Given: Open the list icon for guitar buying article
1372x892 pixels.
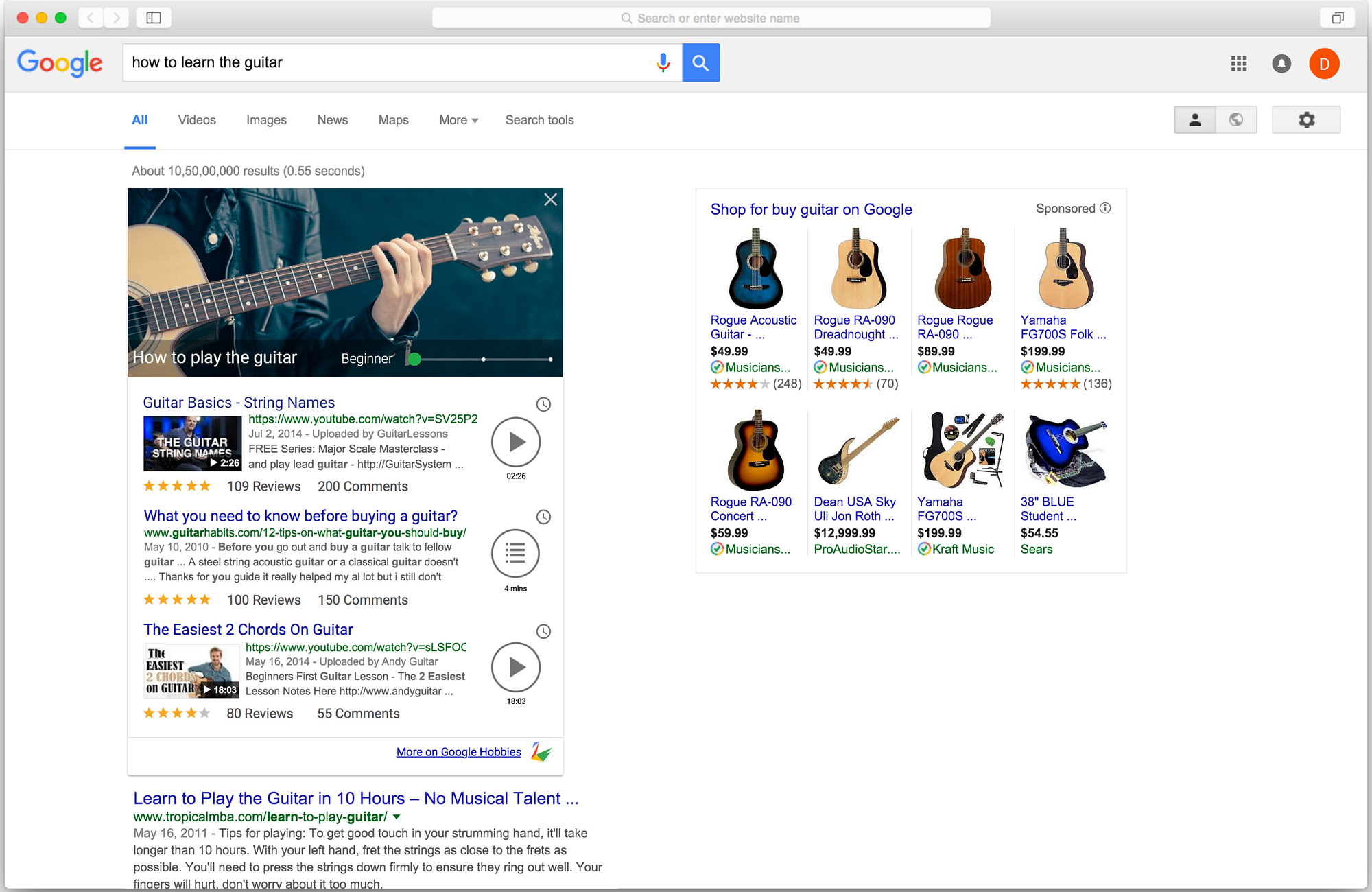Looking at the screenshot, I should point(516,554).
